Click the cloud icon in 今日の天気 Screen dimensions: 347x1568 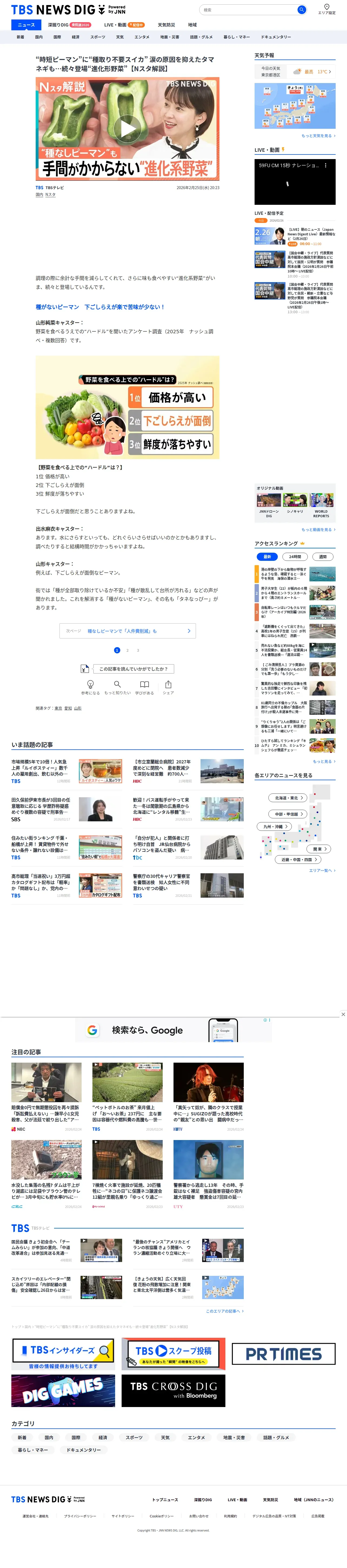[297, 72]
